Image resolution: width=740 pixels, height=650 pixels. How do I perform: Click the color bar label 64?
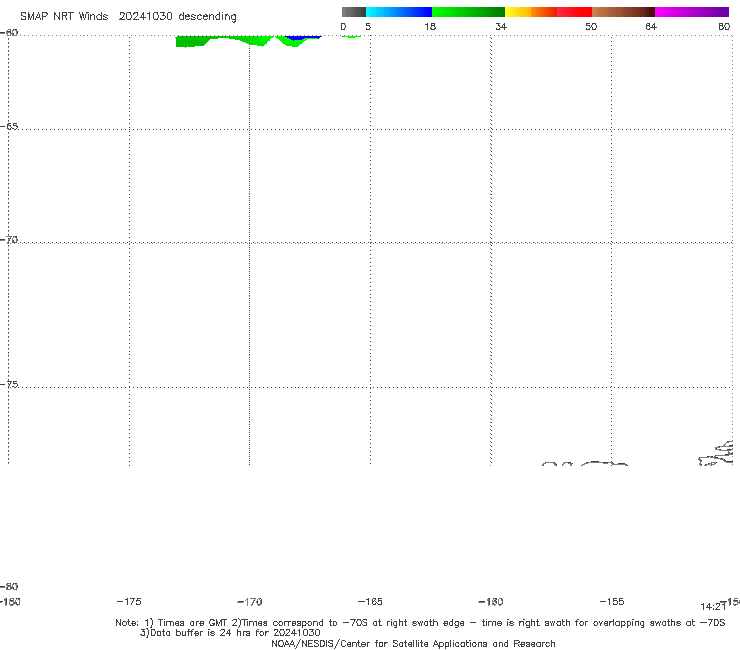pos(651,26)
